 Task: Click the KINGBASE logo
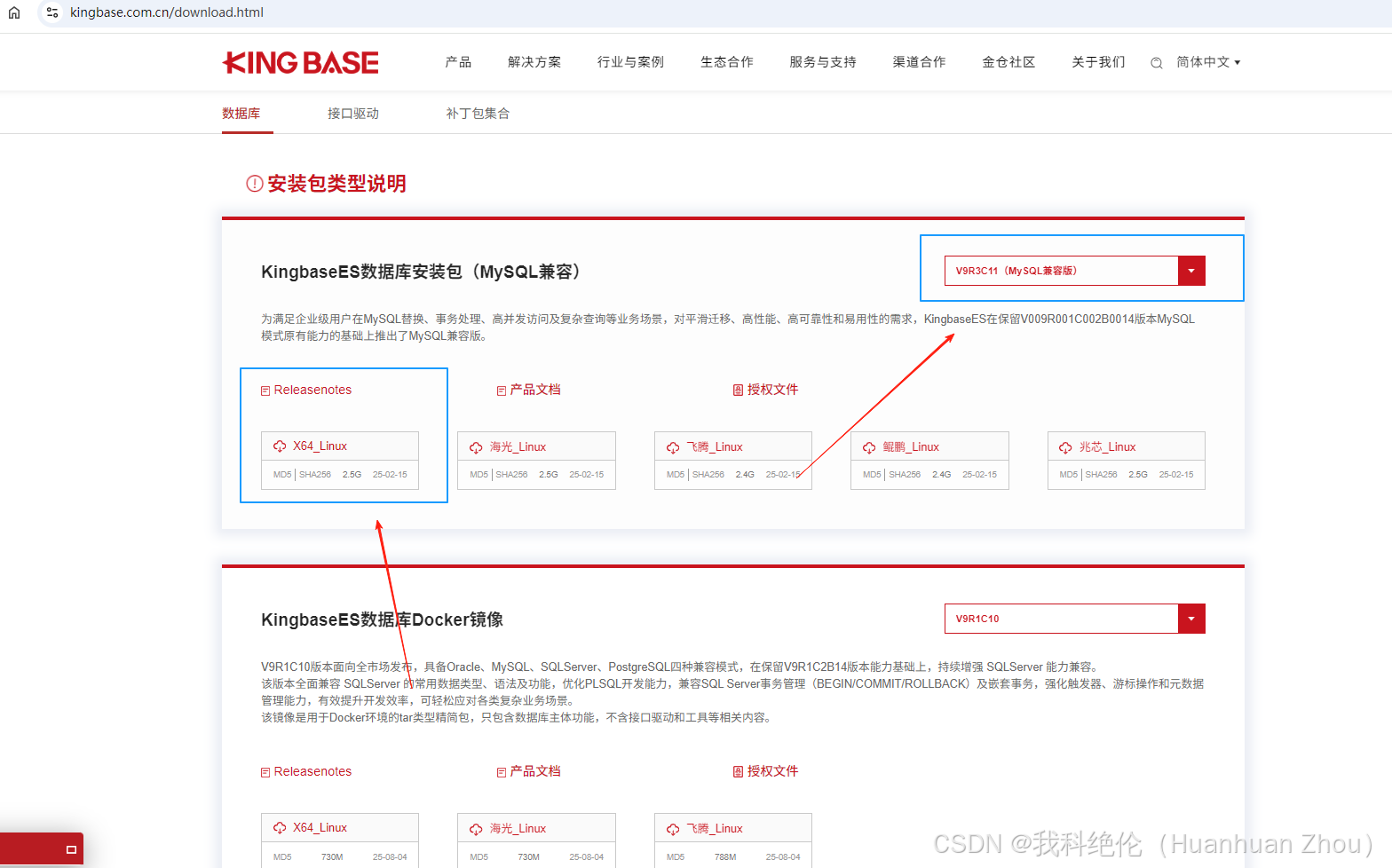click(300, 62)
